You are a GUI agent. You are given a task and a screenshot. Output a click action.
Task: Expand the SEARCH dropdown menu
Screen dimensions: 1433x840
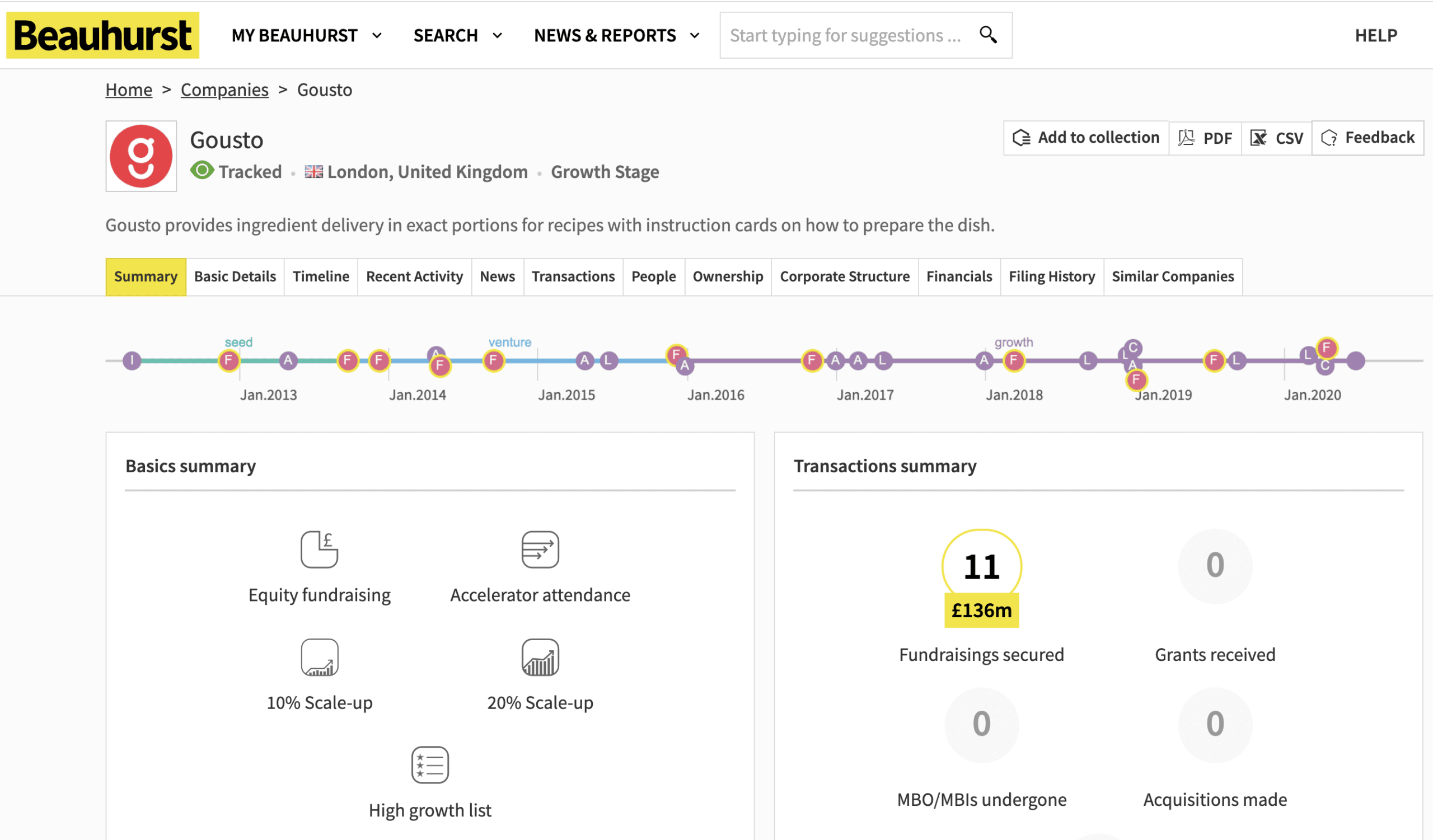458,35
